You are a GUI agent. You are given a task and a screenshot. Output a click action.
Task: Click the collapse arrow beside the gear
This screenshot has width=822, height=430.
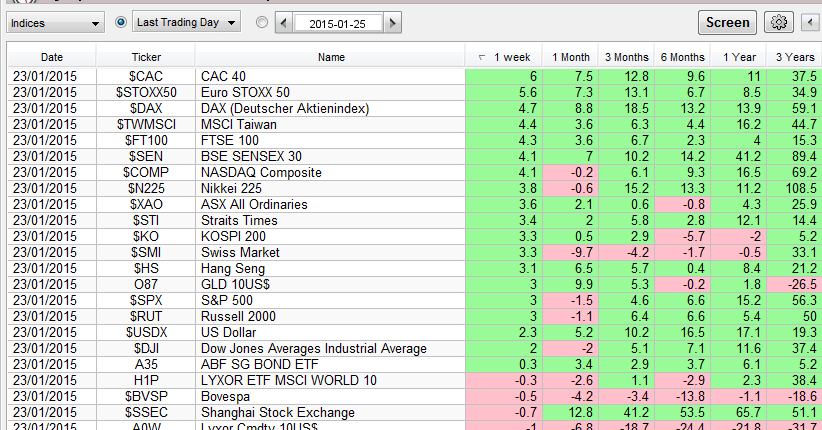tap(811, 22)
